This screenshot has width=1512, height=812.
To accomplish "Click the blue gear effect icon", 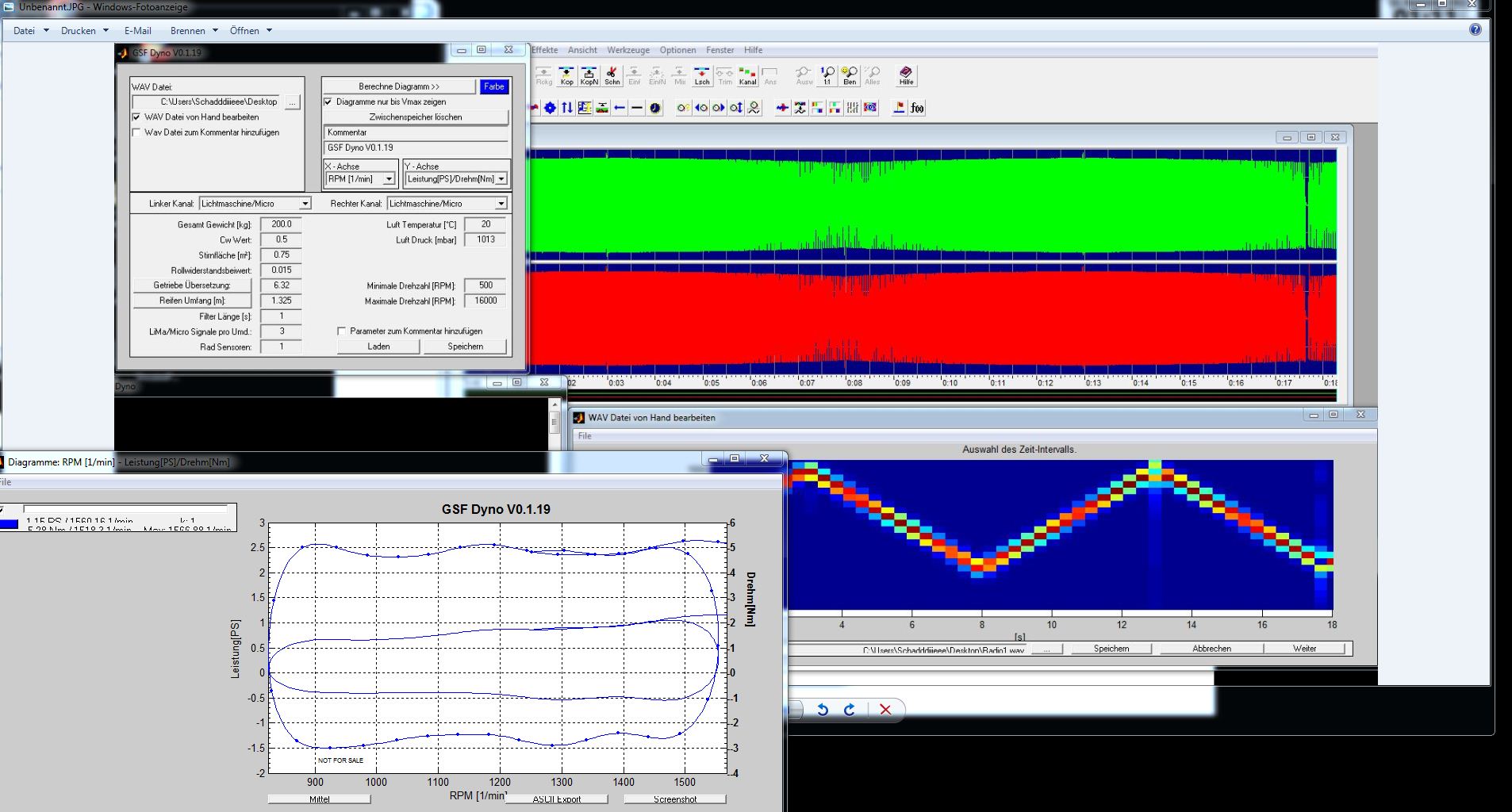I will [550, 108].
